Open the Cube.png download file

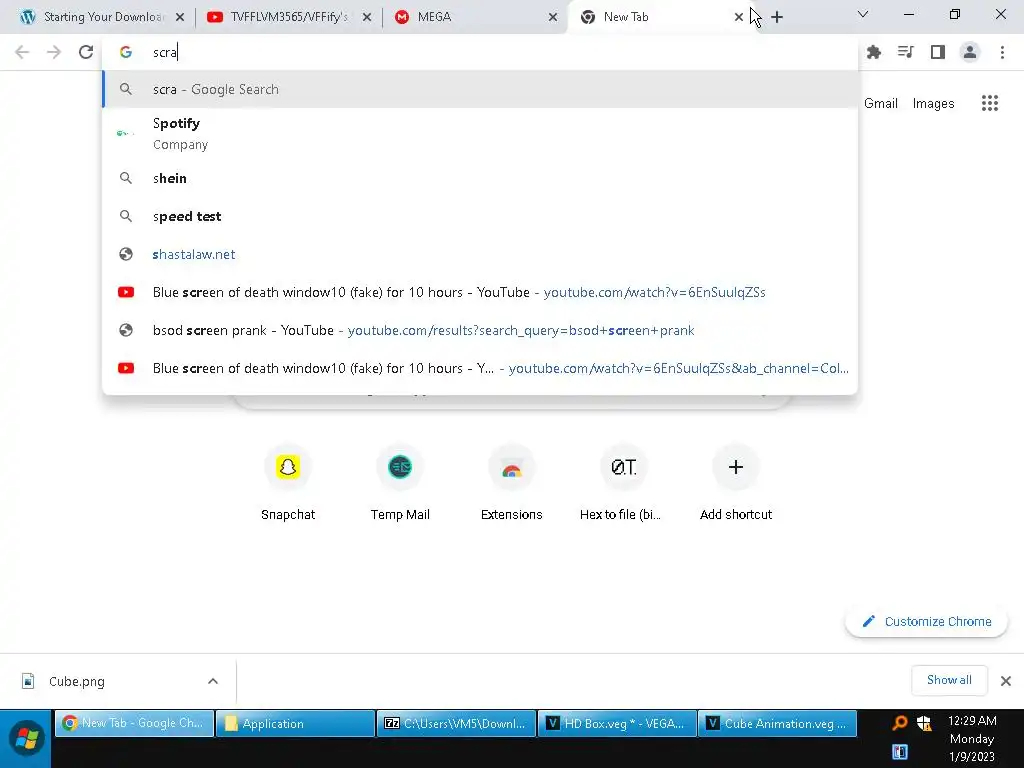pos(76,681)
